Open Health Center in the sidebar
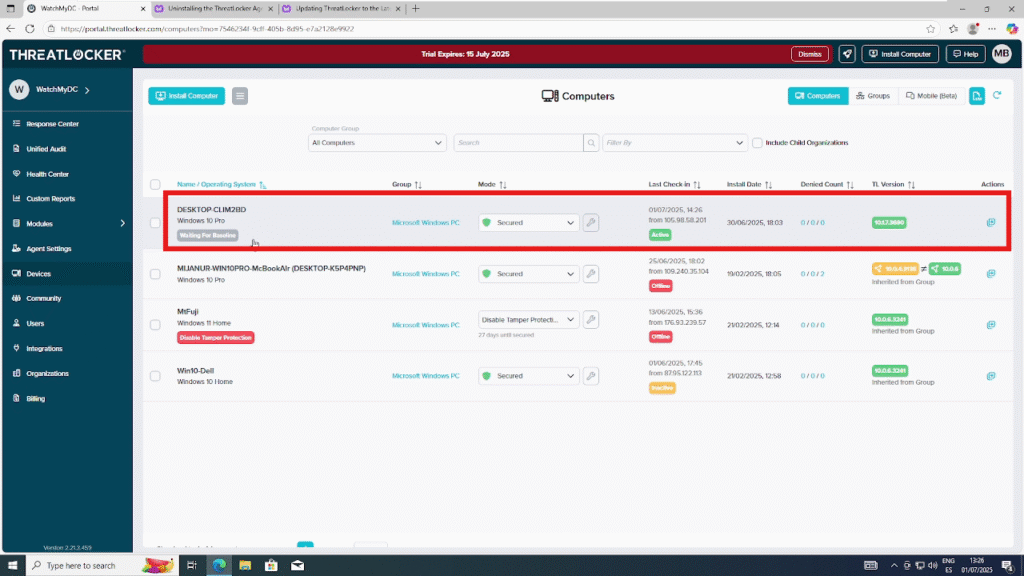 pos(47,174)
